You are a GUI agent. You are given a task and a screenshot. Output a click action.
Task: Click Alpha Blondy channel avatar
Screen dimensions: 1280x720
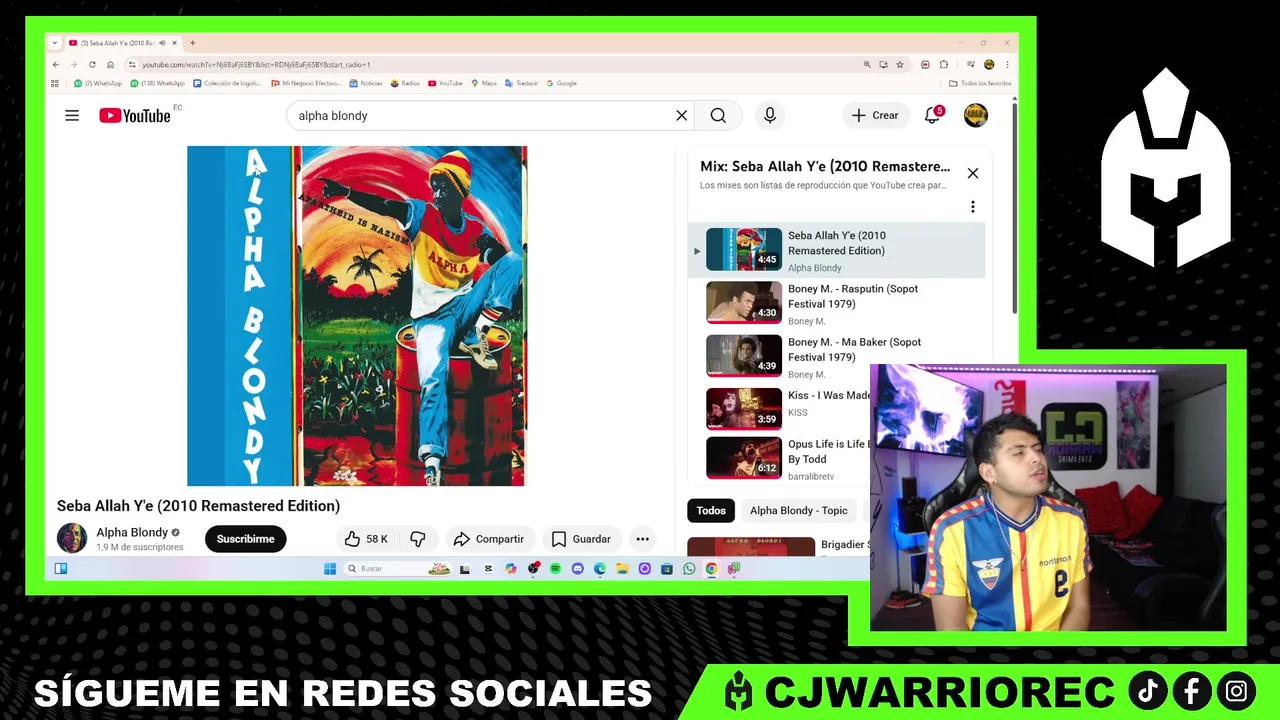72,539
